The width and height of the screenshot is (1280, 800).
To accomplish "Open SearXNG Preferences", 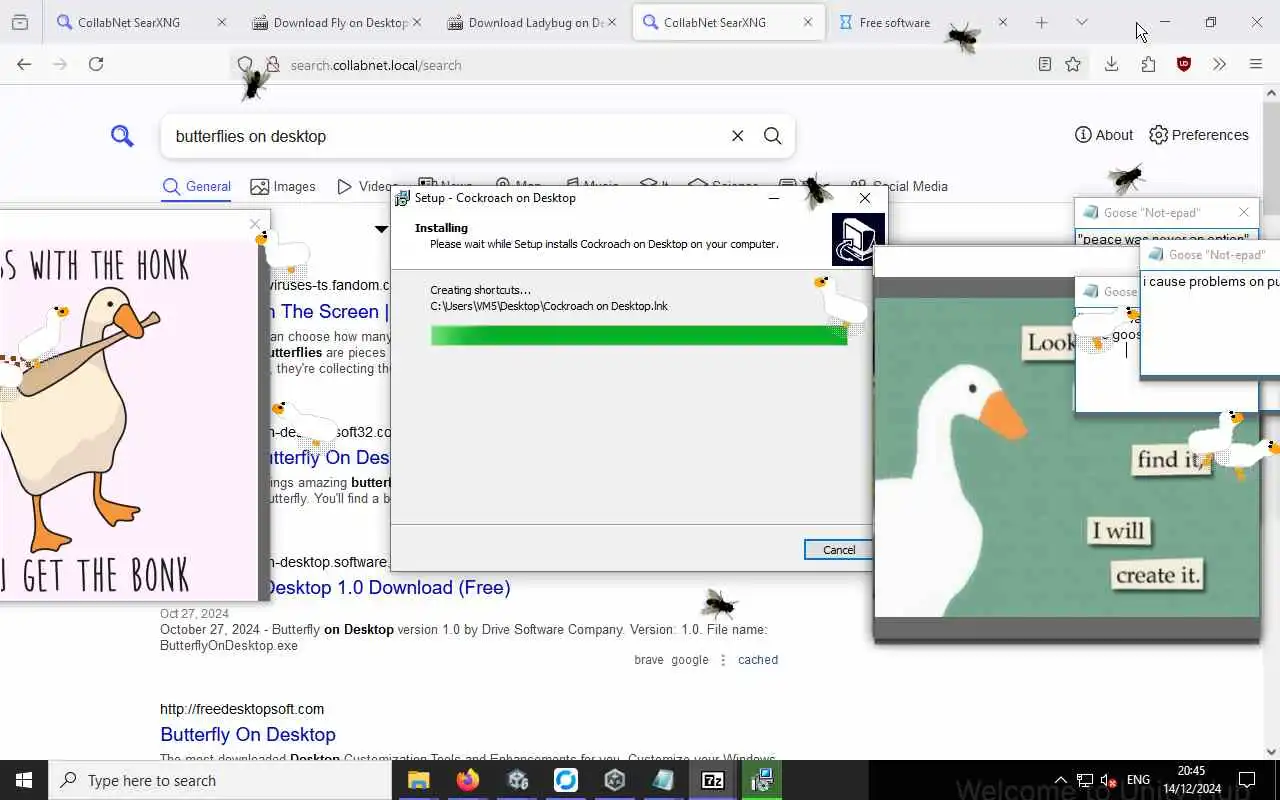I will click(x=1199, y=135).
